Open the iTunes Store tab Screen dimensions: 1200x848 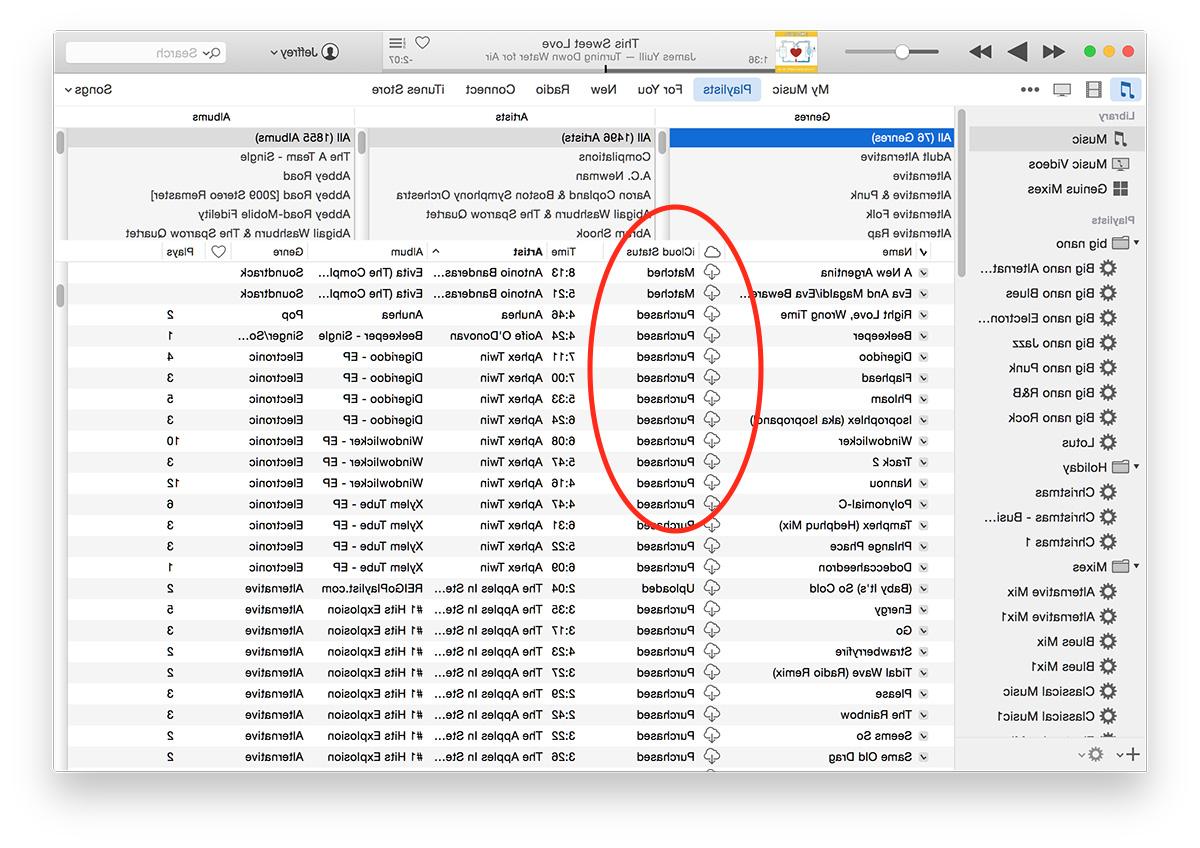point(409,90)
